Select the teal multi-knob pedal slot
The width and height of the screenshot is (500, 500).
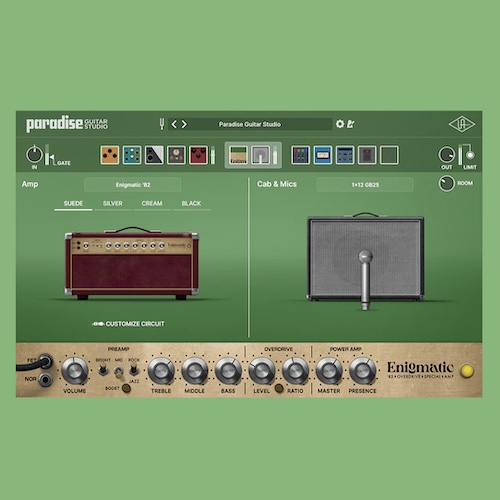click(x=132, y=155)
